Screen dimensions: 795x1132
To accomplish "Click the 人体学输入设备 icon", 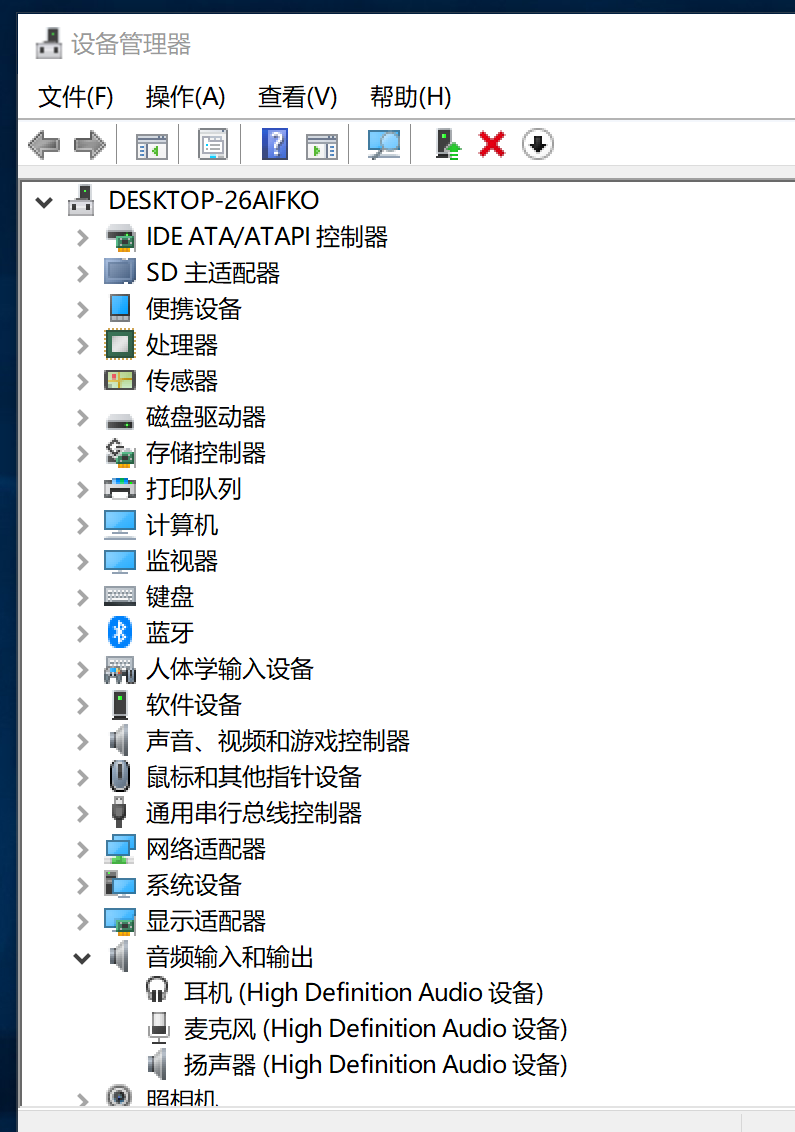I will [x=120, y=669].
